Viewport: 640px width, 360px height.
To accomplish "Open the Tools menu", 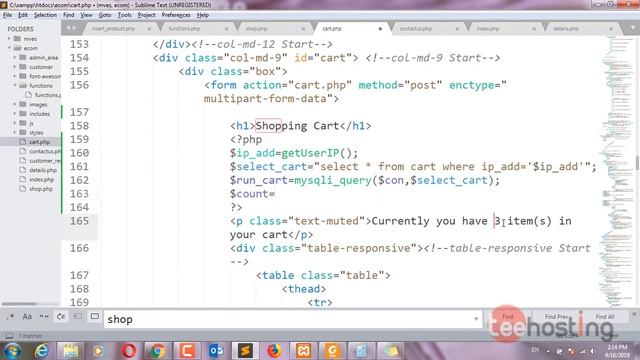I will click(x=124, y=15).
